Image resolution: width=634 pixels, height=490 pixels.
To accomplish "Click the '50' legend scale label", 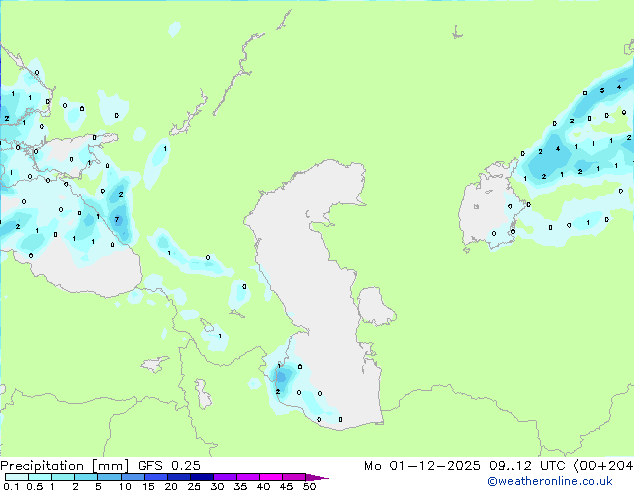I will tap(309, 486).
